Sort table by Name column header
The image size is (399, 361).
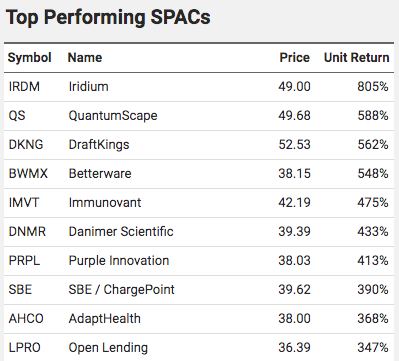coord(85,58)
